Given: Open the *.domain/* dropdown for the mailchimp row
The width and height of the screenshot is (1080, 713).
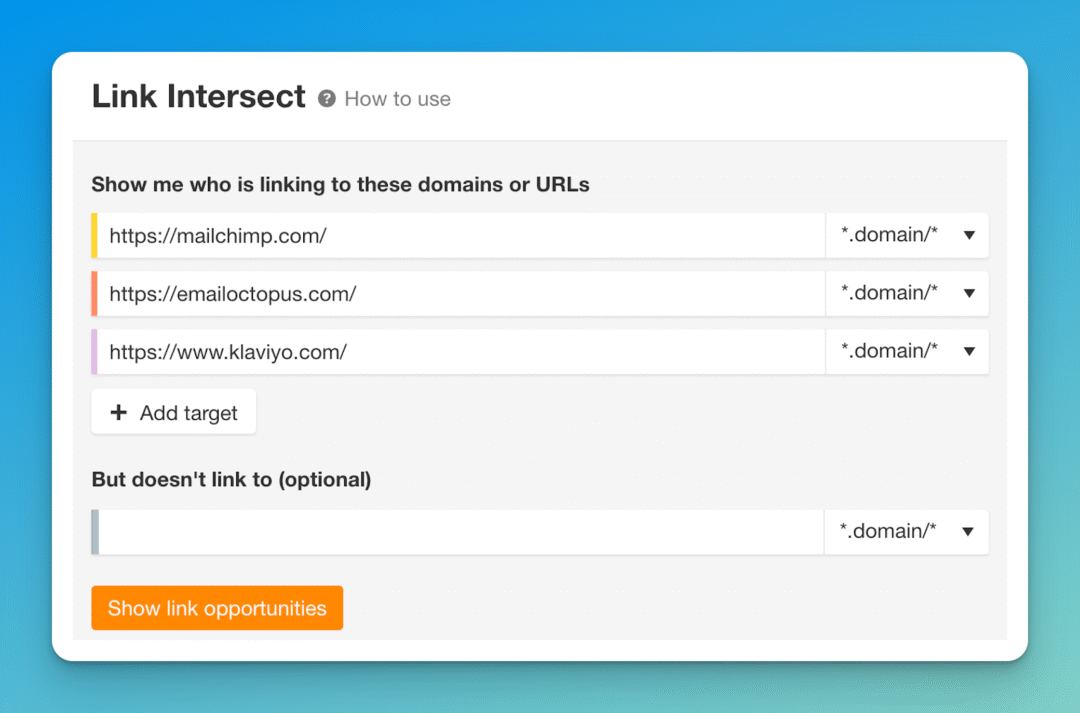Looking at the screenshot, I should coord(905,235).
